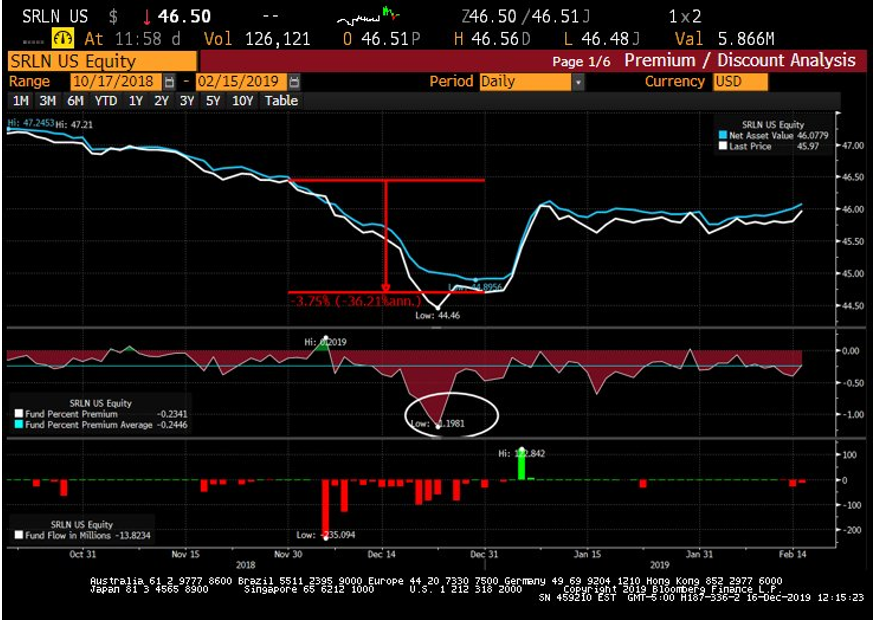Click the Feb 14 date axis label

[792, 554]
